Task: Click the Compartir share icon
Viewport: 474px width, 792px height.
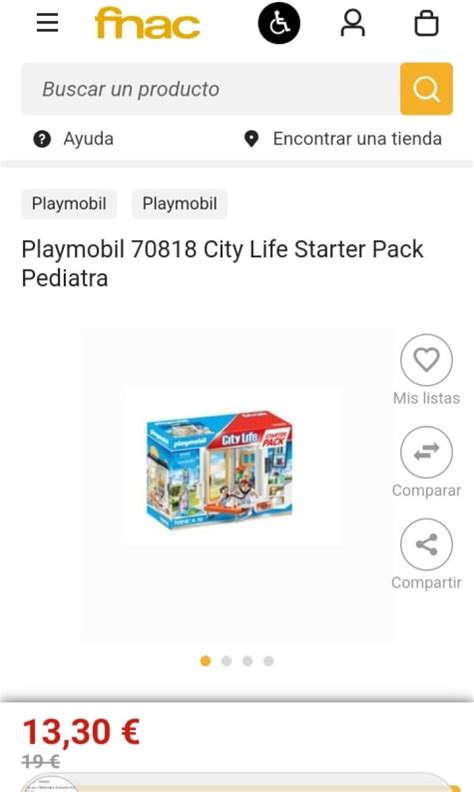Action: click(x=426, y=544)
